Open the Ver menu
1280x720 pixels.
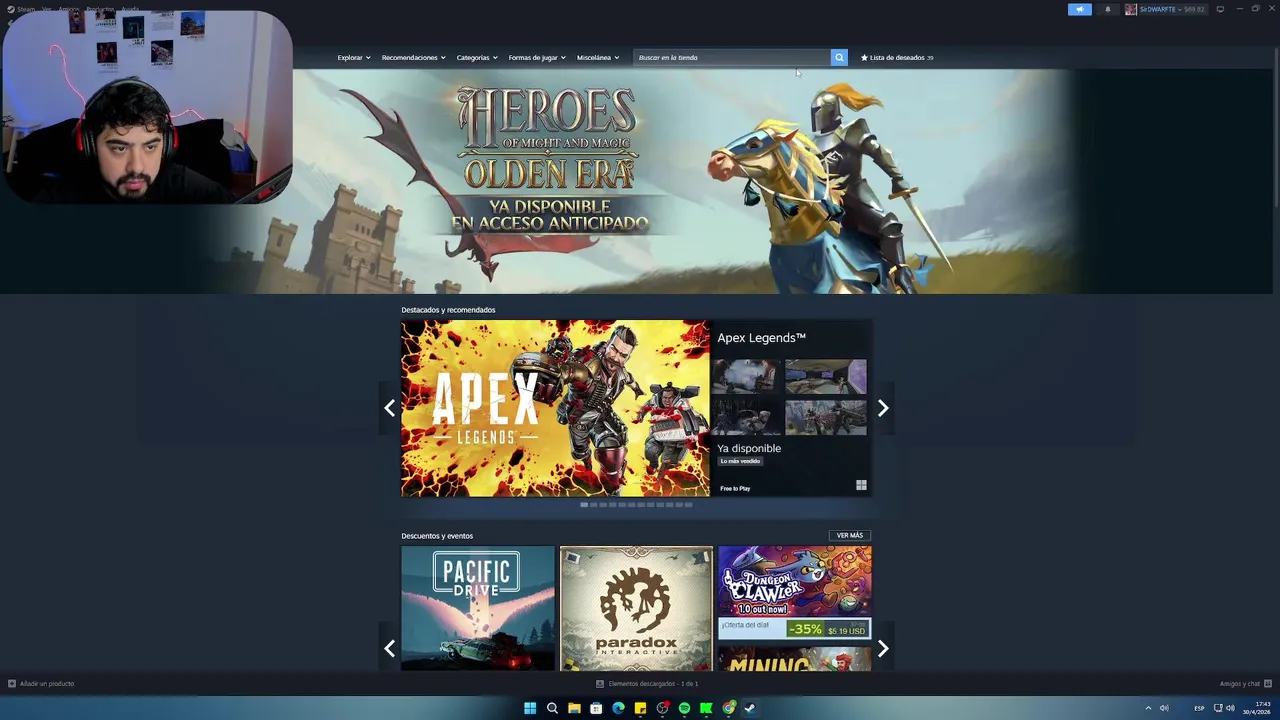pyautogui.click(x=46, y=9)
